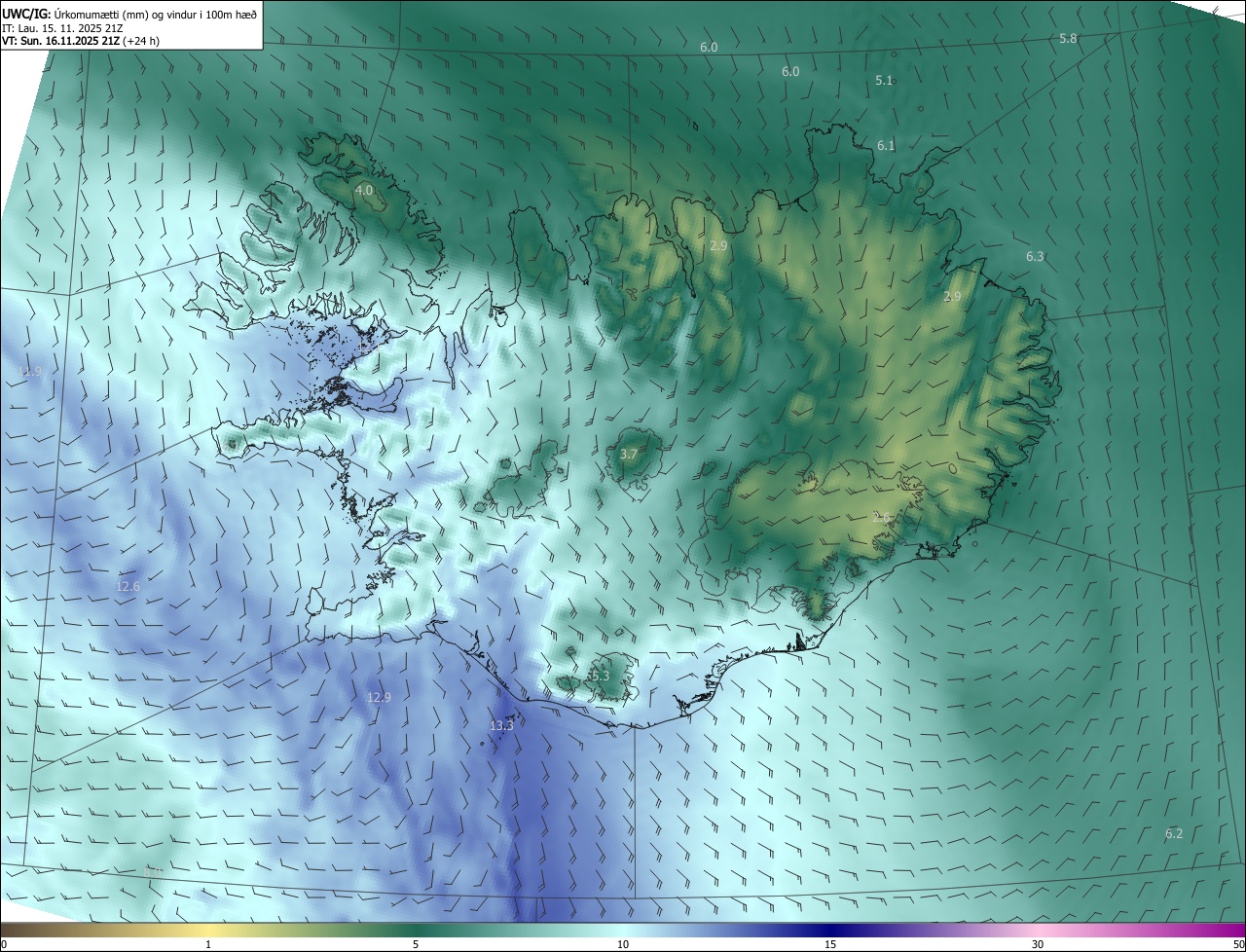Click the 4.0 value label
Screen dimensions: 1246x952
click(x=364, y=190)
